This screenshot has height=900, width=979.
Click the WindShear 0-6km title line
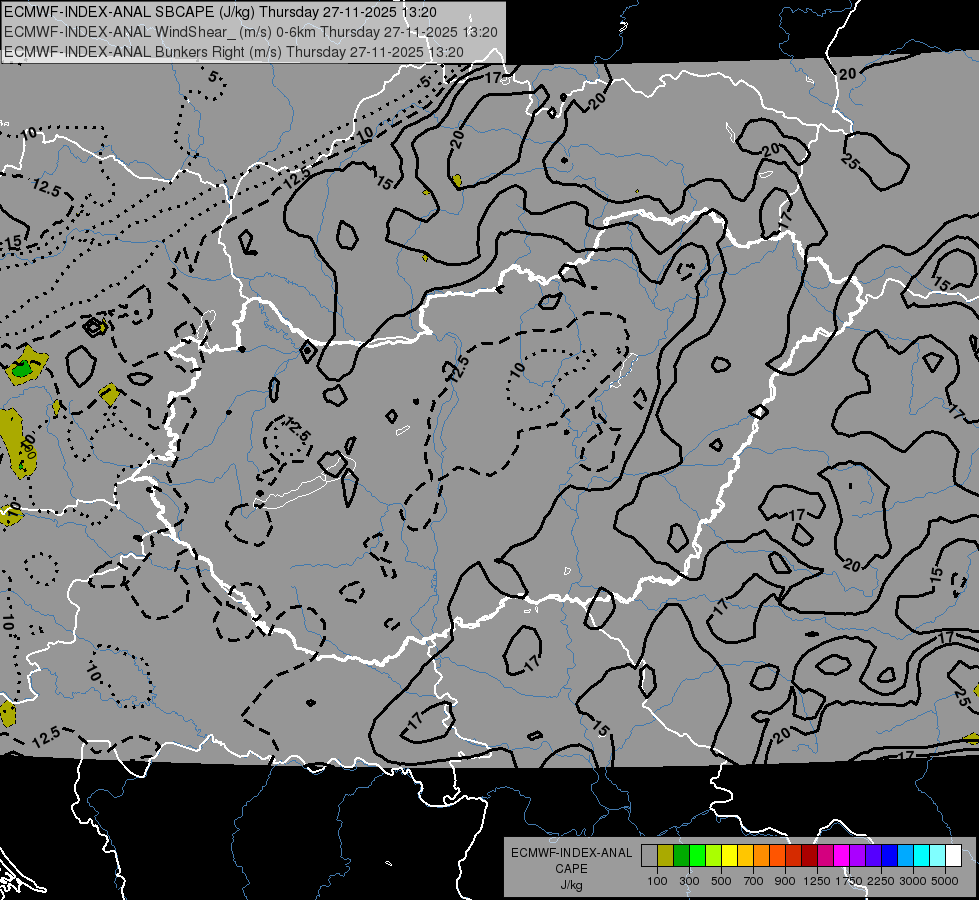[251, 32]
